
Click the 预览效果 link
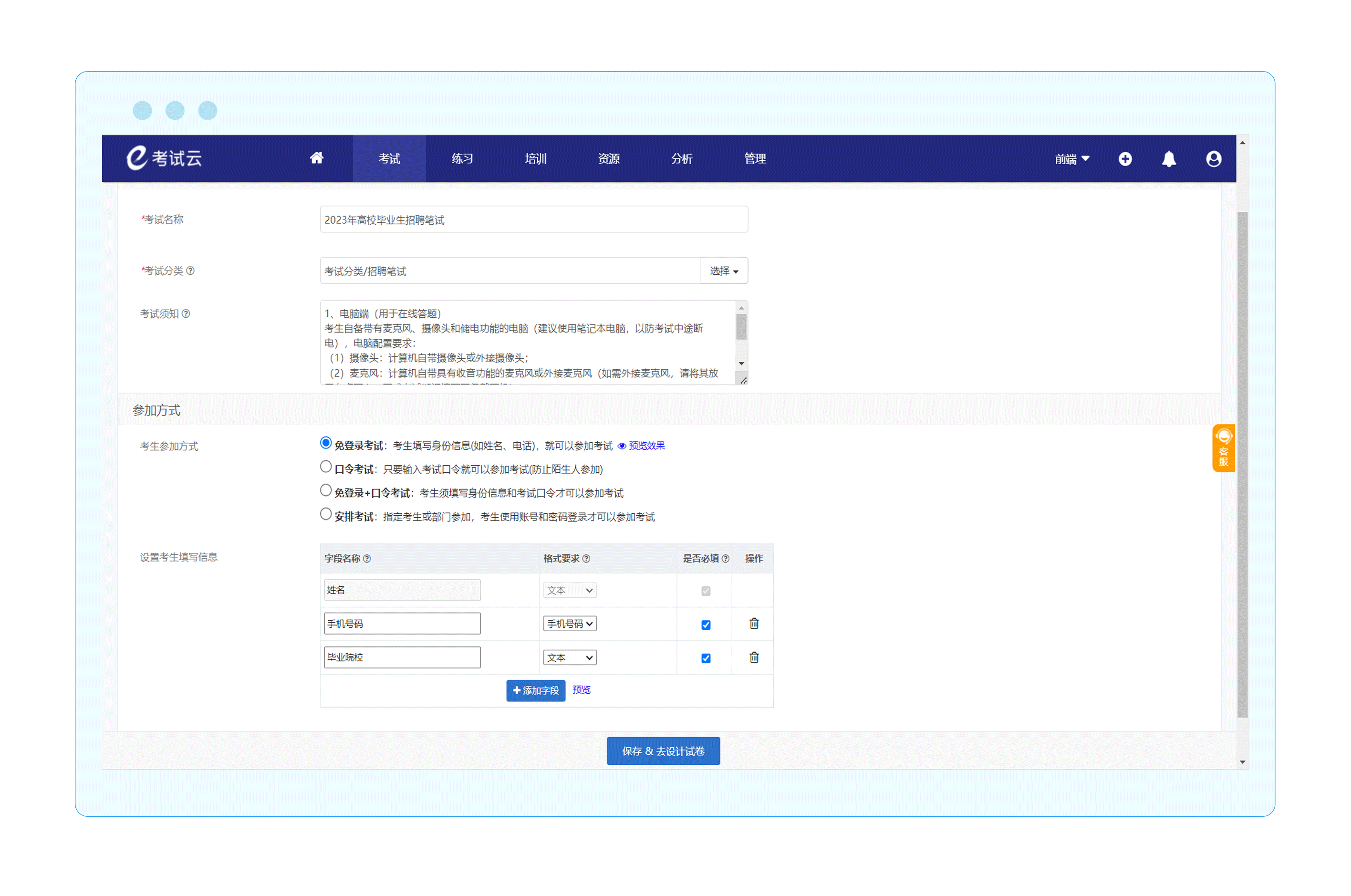pos(645,446)
